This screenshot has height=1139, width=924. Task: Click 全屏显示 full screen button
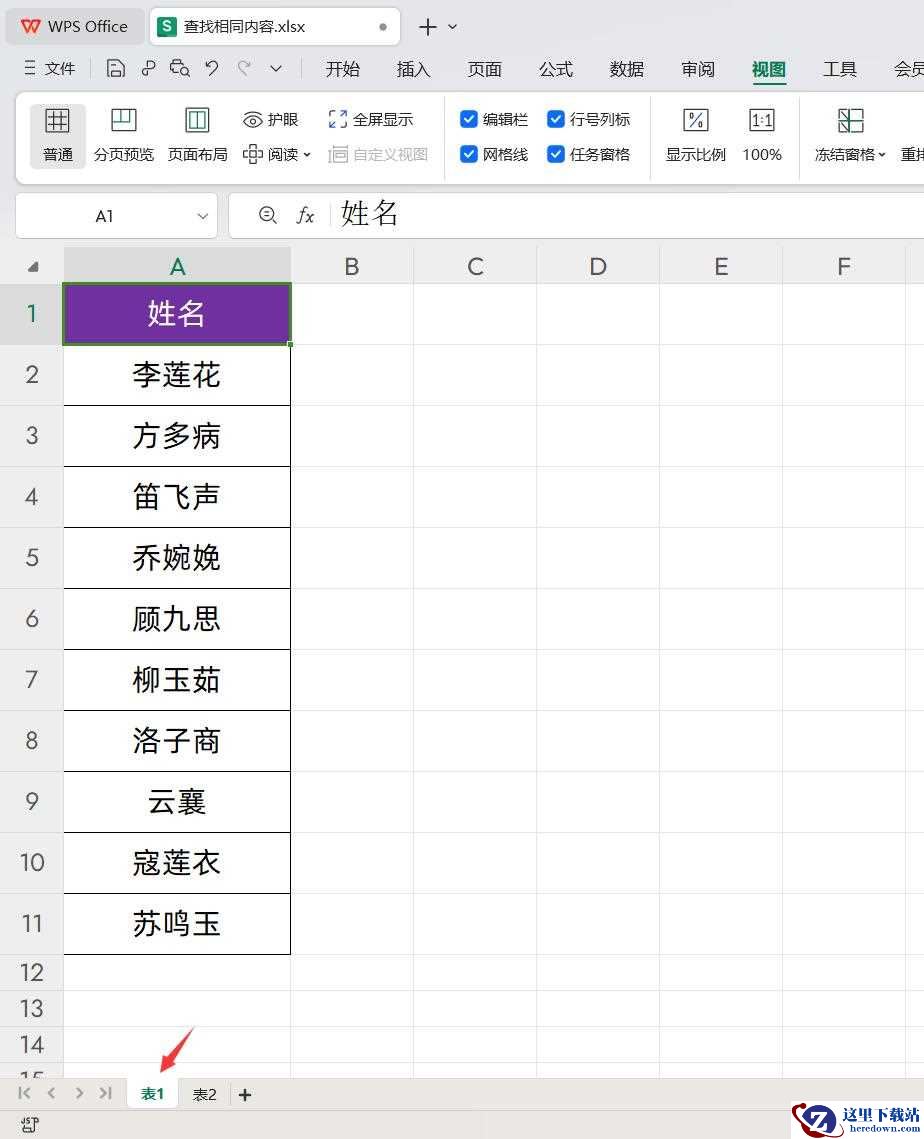[370, 119]
